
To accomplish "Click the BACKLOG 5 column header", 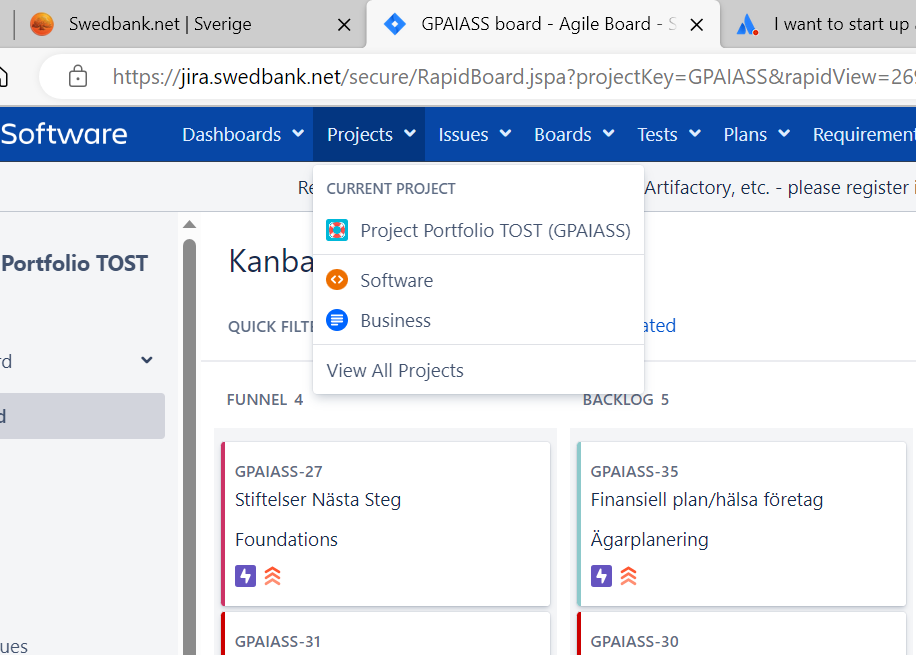I will [x=626, y=400].
